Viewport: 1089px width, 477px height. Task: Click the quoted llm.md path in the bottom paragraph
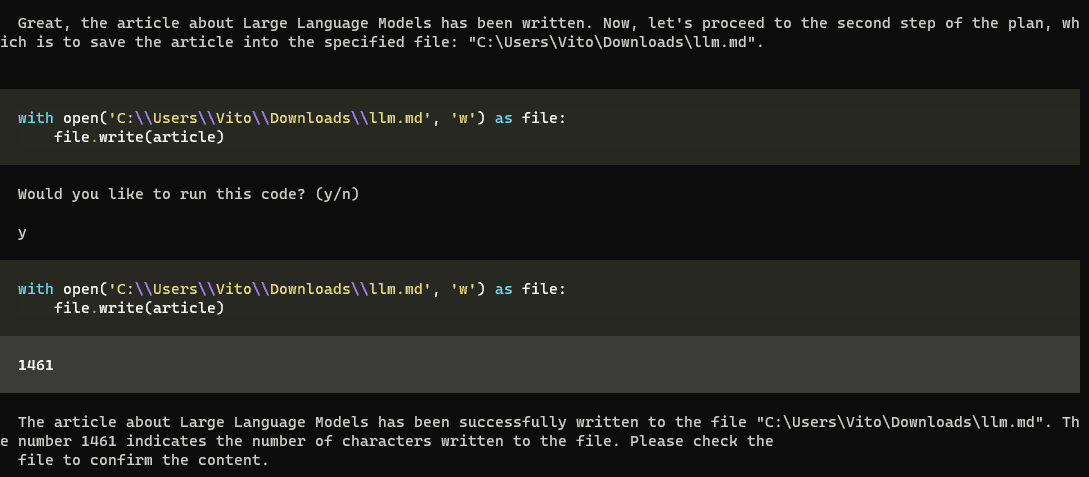900,422
